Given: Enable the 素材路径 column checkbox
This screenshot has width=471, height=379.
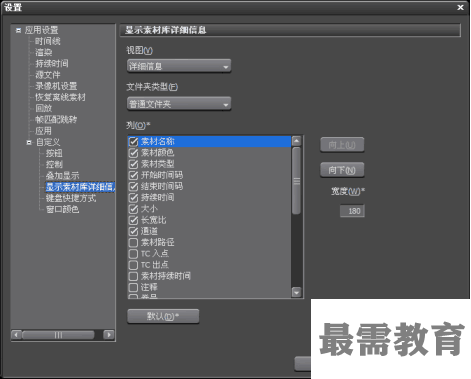Looking at the screenshot, I should coord(133,243).
